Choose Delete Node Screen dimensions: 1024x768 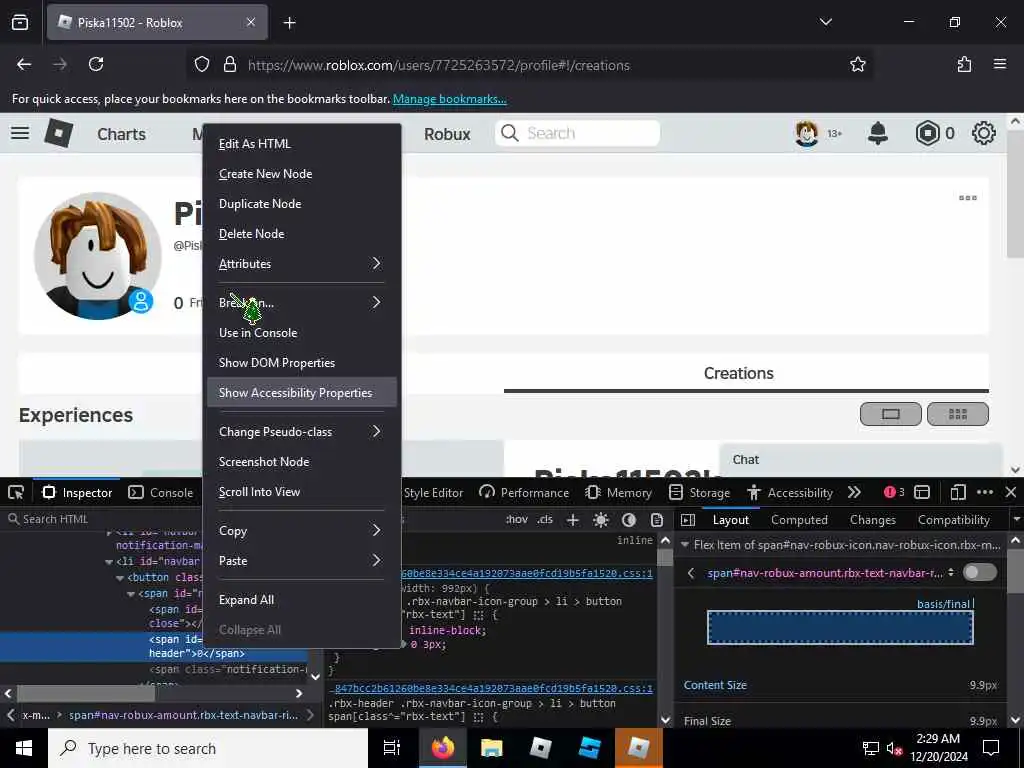click(x=301, y=234)
